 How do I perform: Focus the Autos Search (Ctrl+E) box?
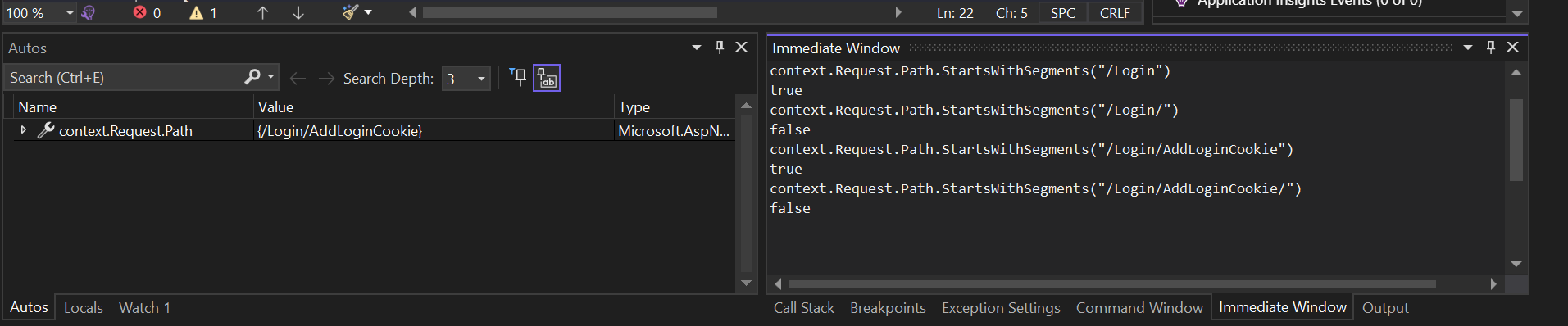coord(123,78)
